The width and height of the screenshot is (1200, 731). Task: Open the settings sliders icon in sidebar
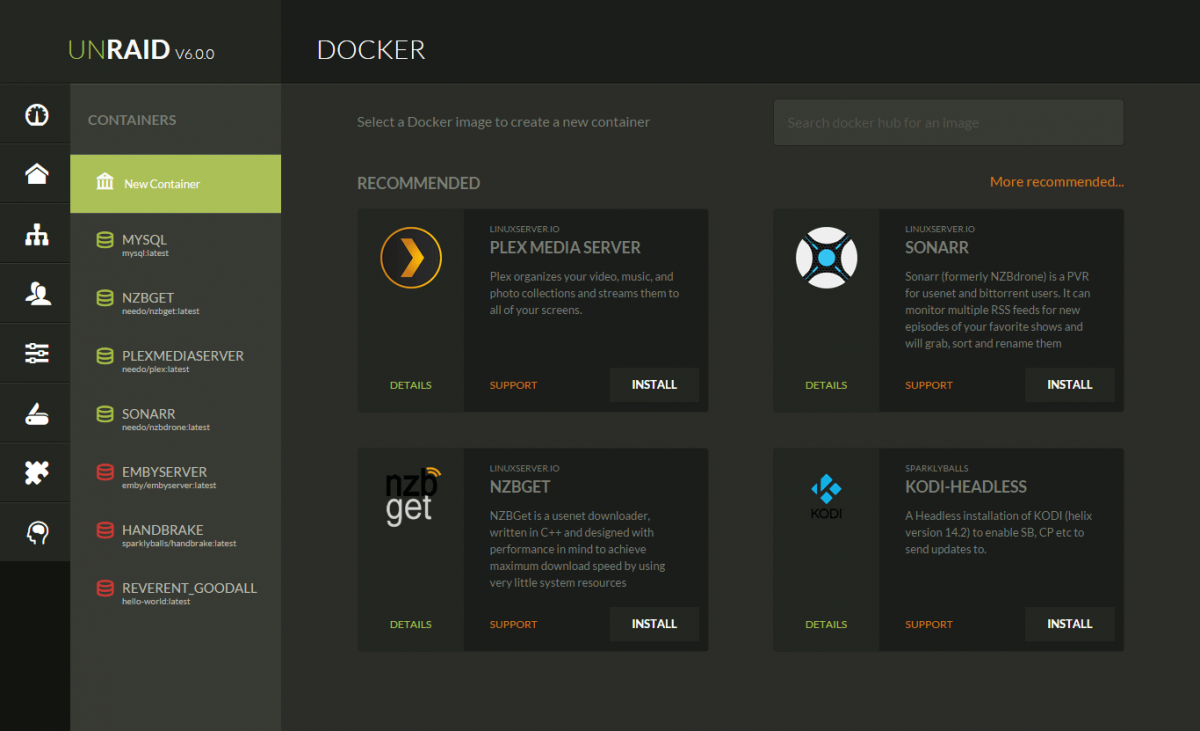[37, 353]
